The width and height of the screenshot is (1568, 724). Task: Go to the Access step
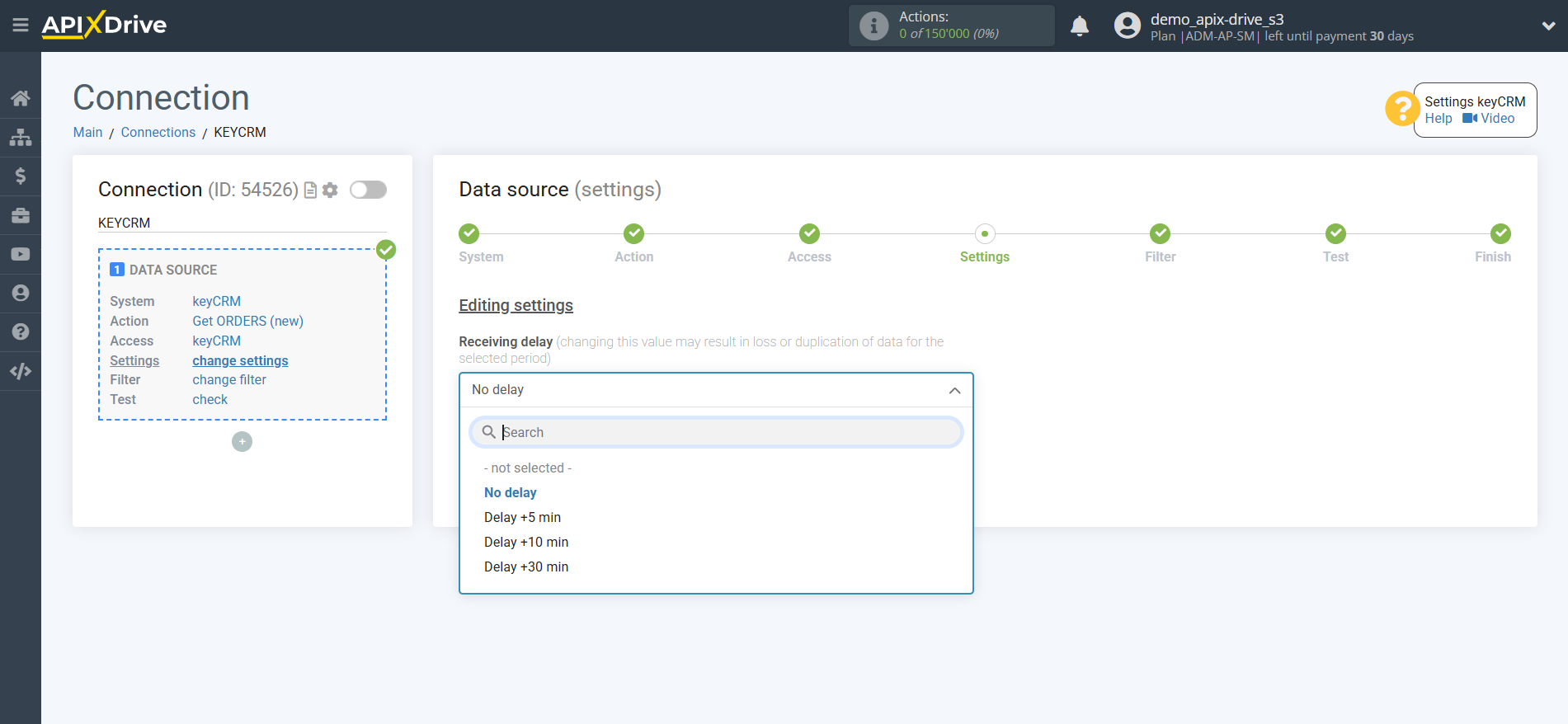pyautogui.click(x=809, y=234)
